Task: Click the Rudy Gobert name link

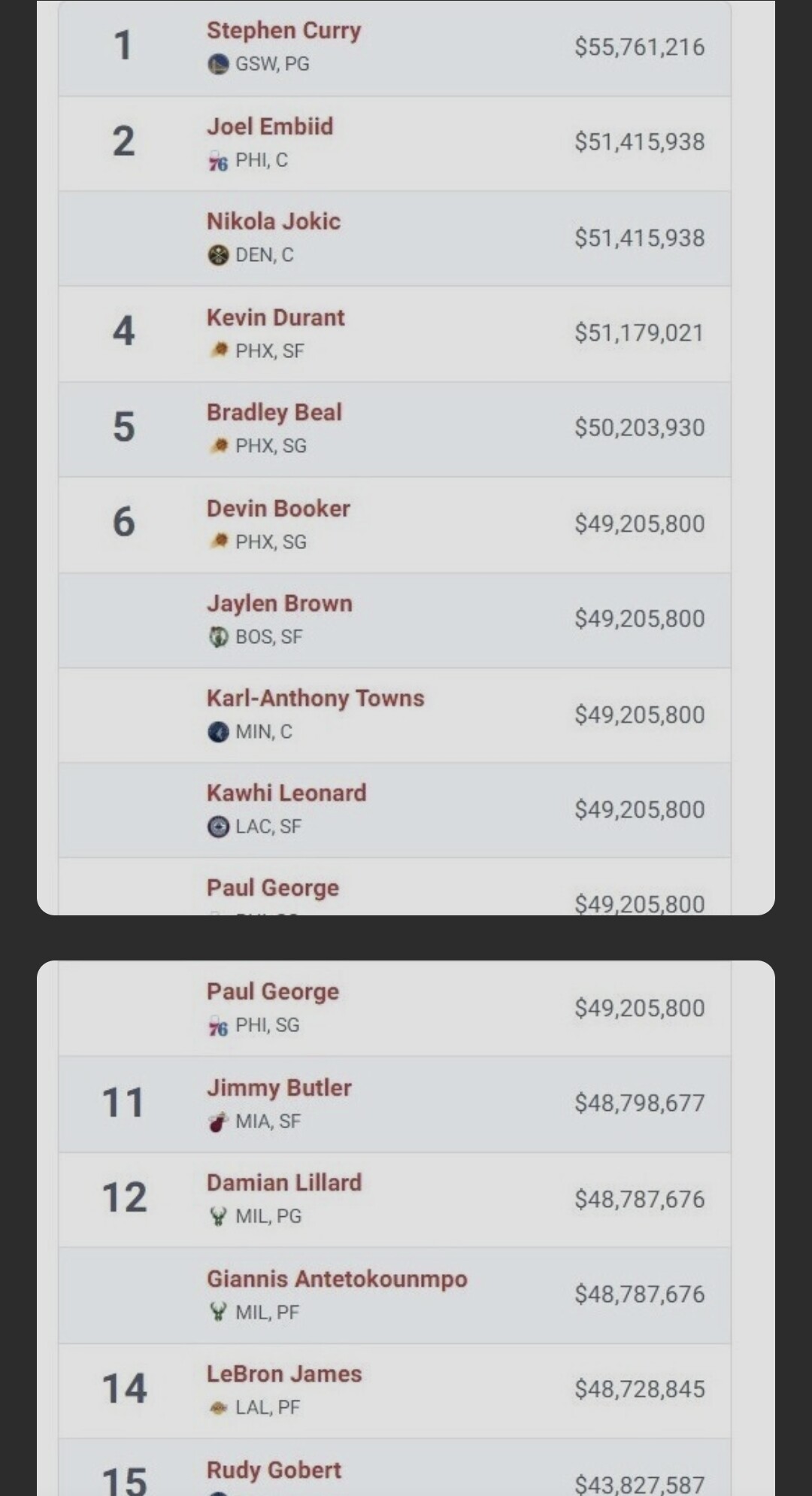Action: [274, 1470]
